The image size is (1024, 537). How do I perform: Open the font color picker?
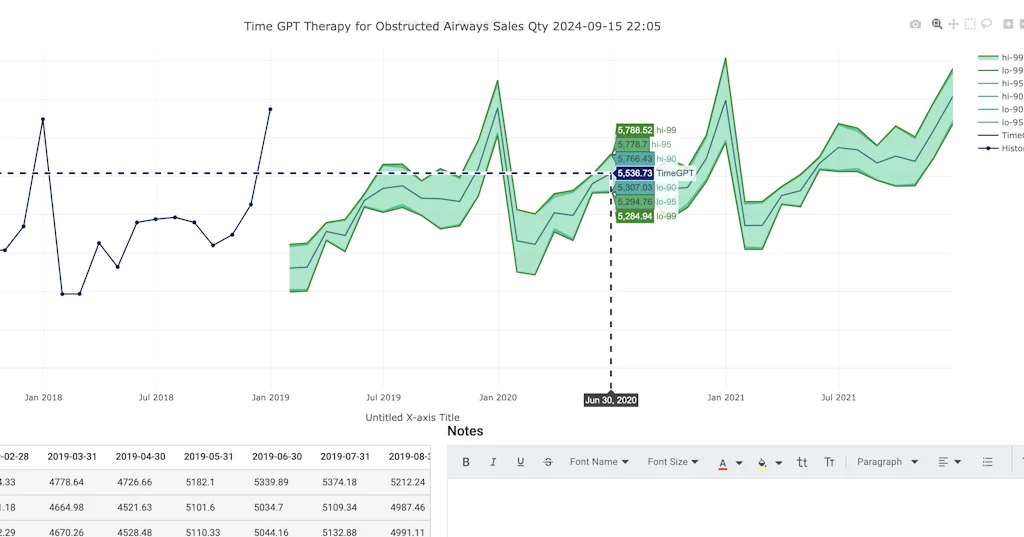723,462
